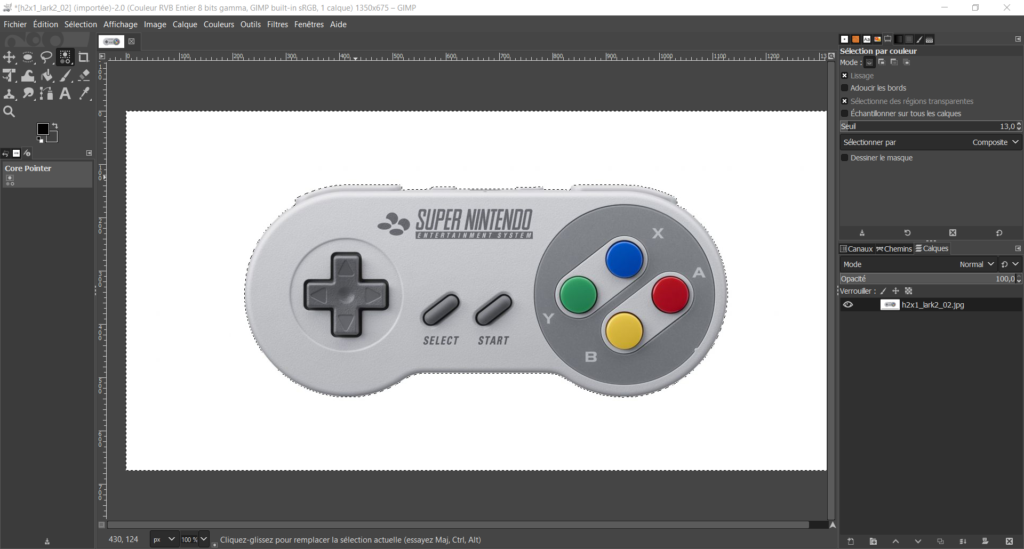Set selection mode to Replace

pos(869,63)
